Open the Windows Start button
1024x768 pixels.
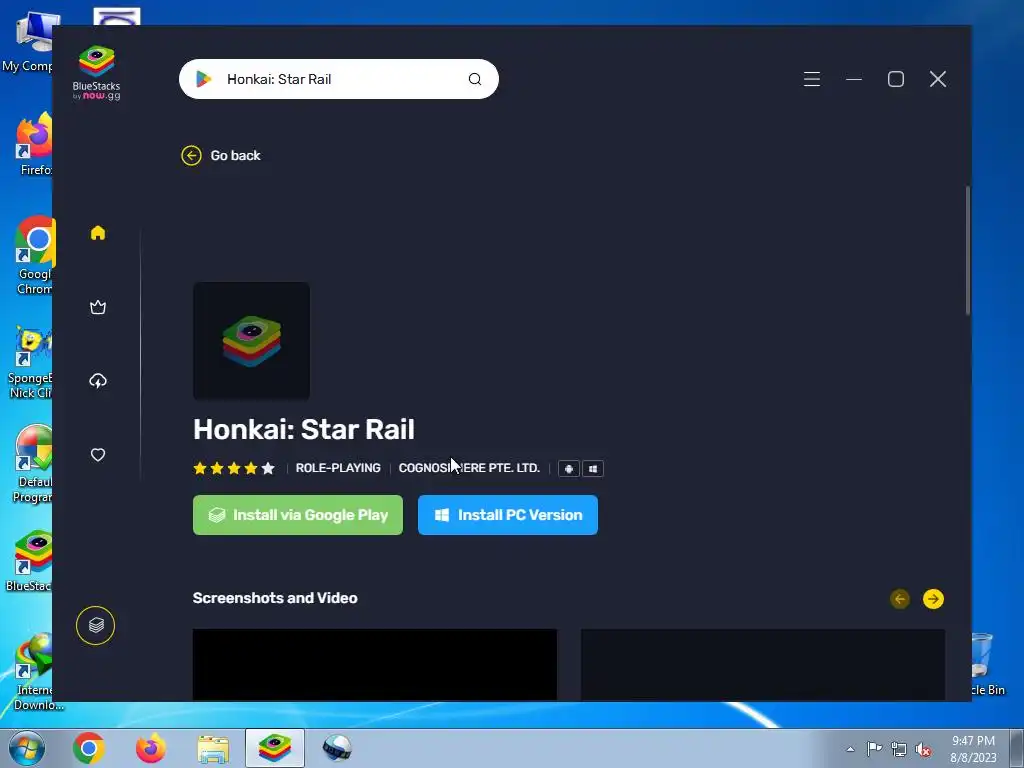click(x=26, y=748)
